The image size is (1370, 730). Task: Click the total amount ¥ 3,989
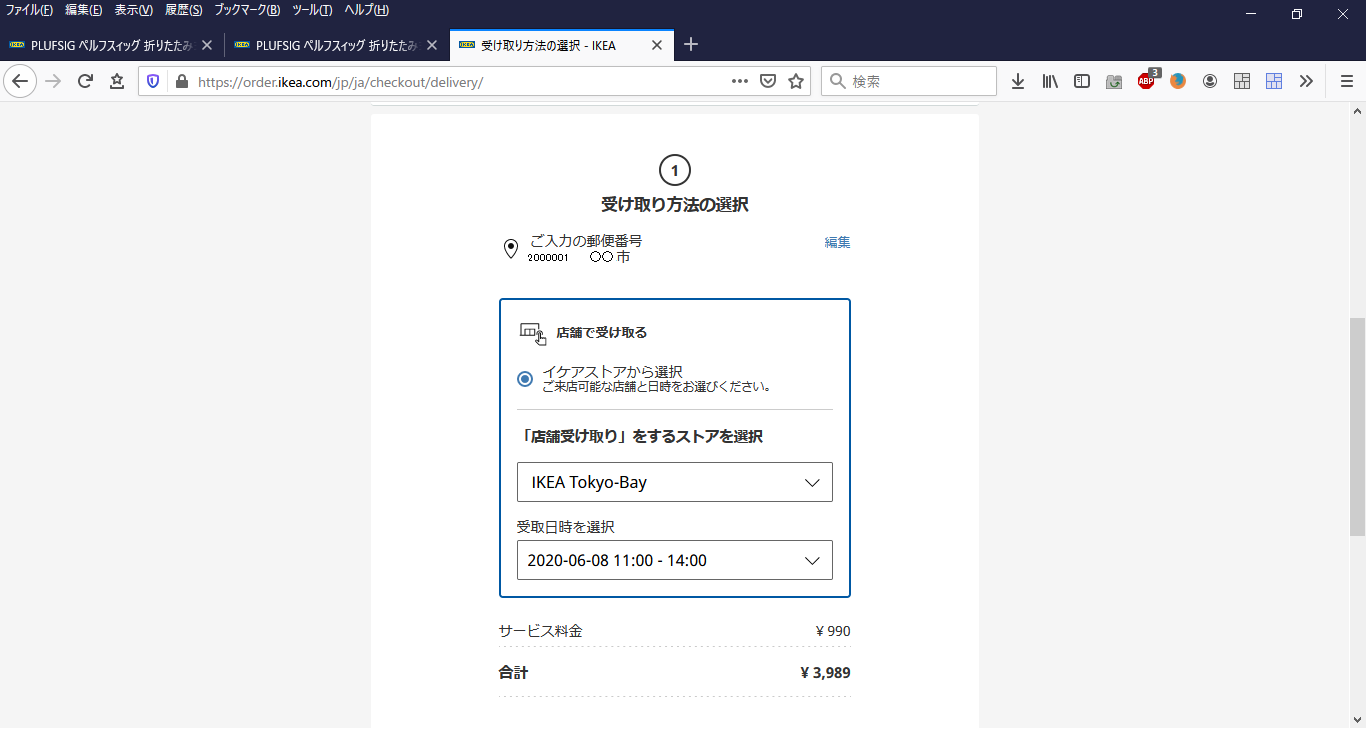(826, 673)
